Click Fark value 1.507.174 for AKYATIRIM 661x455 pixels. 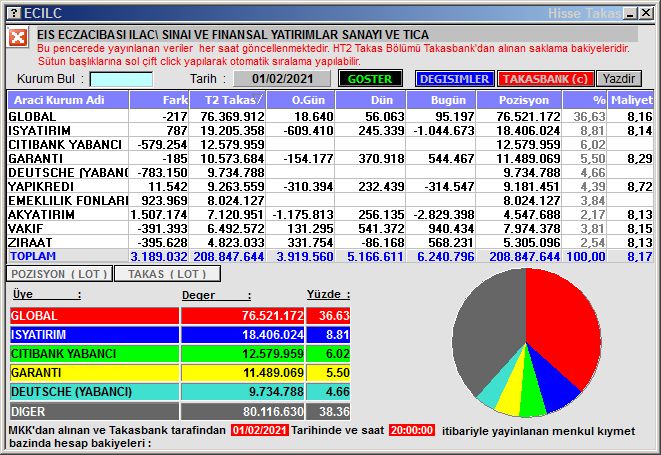pyautogui.click(x=159, y=214)
